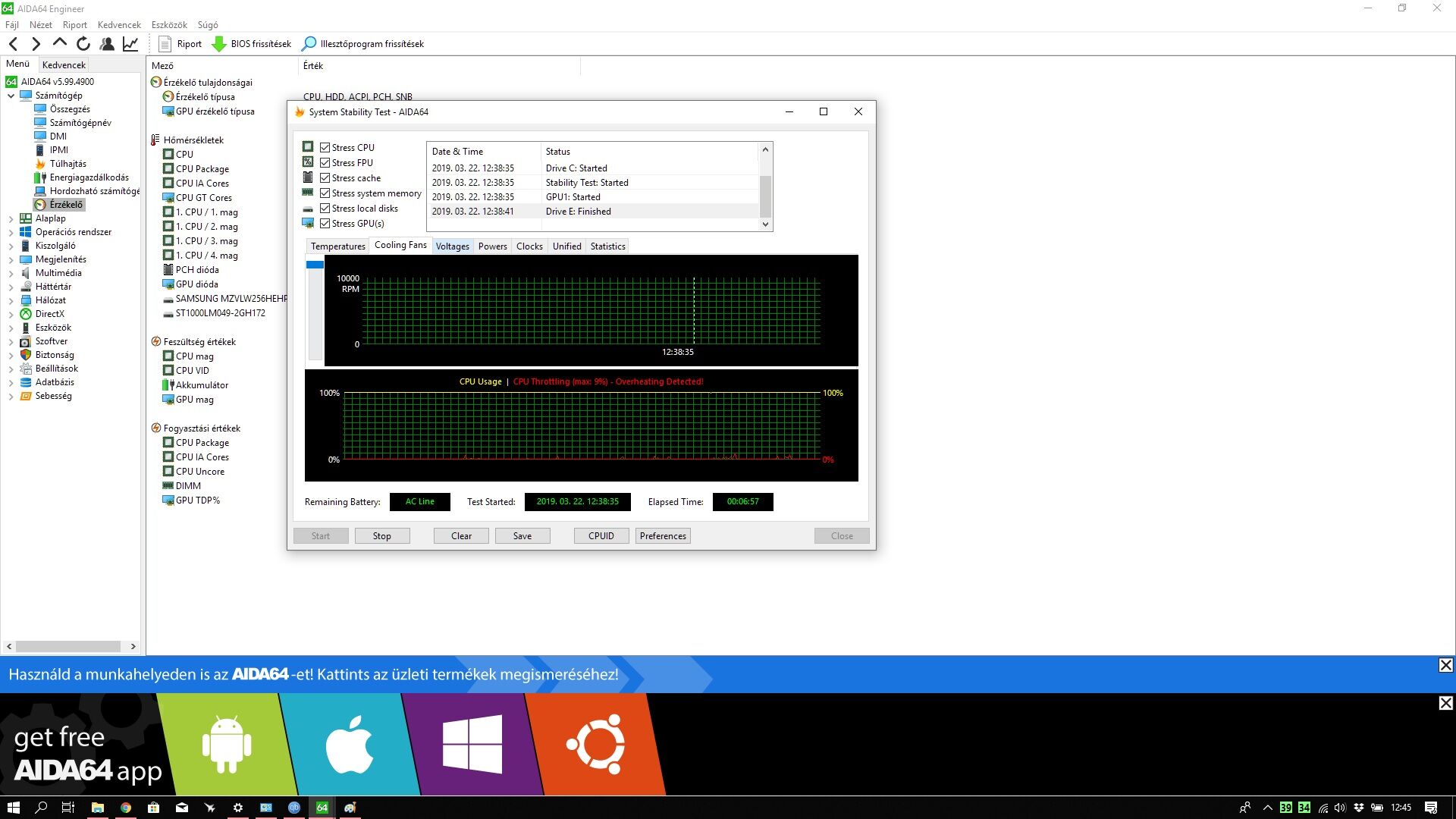Switch to the Temperatures tab

337,246
